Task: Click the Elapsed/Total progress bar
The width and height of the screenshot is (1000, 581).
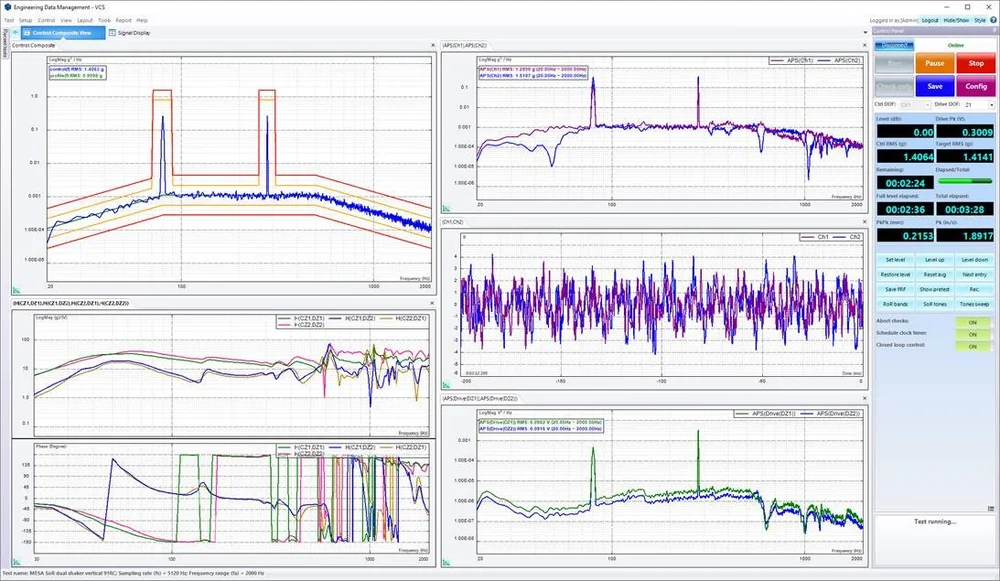Action: pos(965,181)
